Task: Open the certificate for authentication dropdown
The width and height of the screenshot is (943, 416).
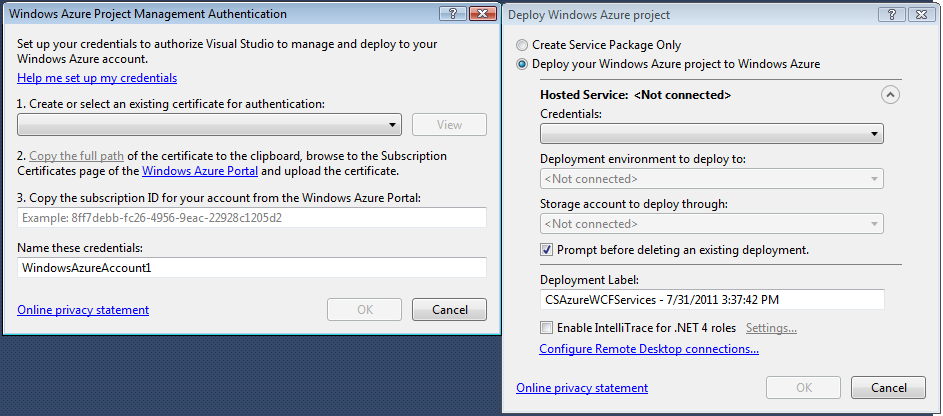Action: click(x=209, y=124)
